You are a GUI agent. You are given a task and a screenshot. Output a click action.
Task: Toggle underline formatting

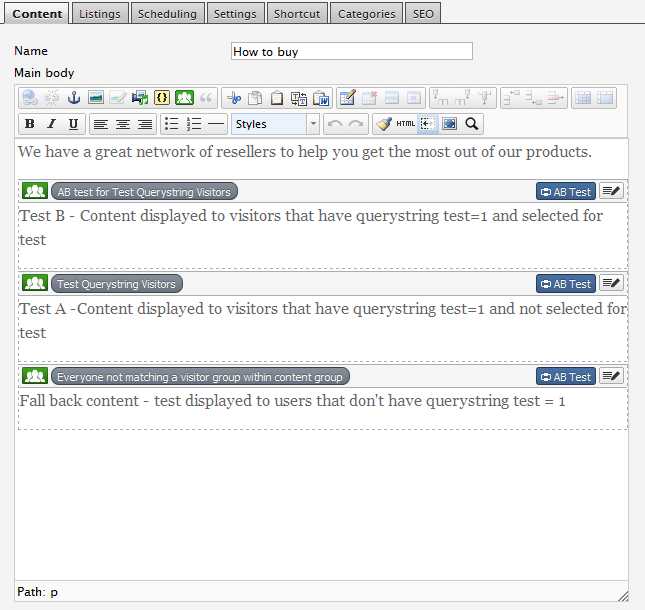coord(74,124)
